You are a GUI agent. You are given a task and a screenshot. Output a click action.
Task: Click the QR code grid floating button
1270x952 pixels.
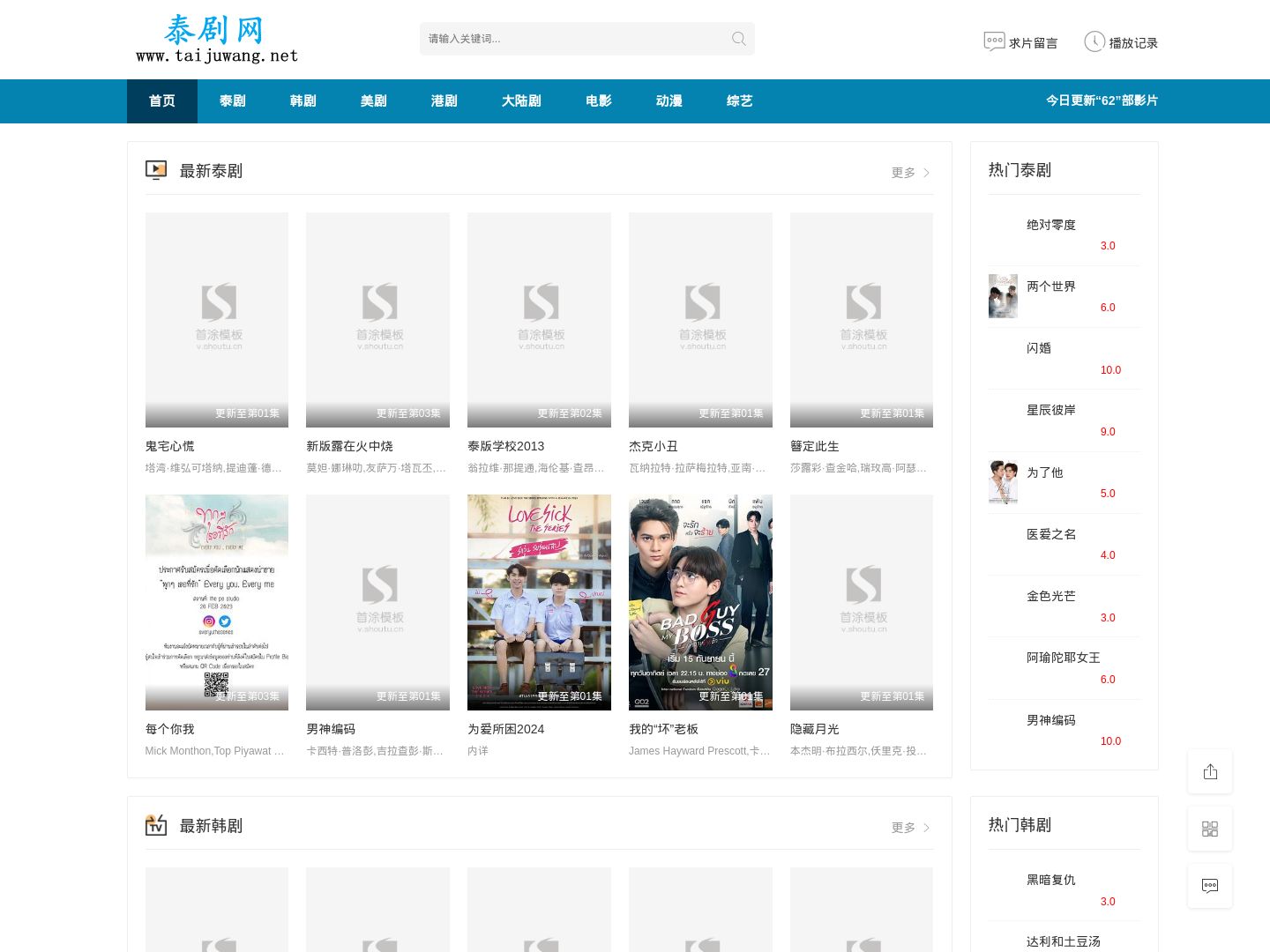click(1209, 829)
